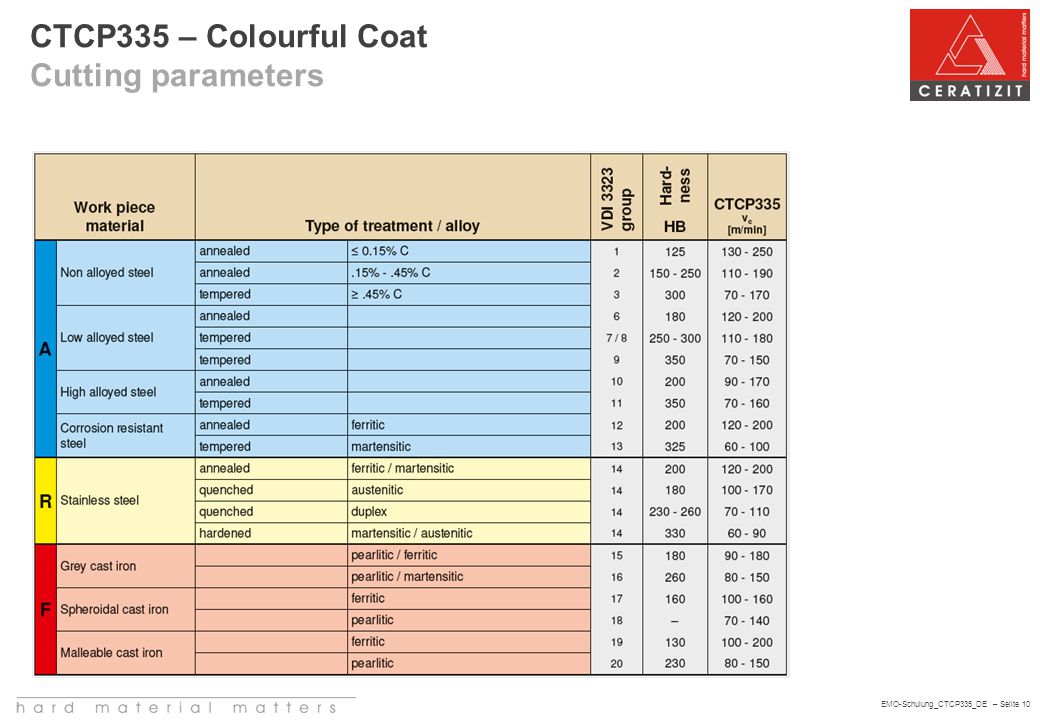Select the blue group letter 'A' cell

coord(45,349)
